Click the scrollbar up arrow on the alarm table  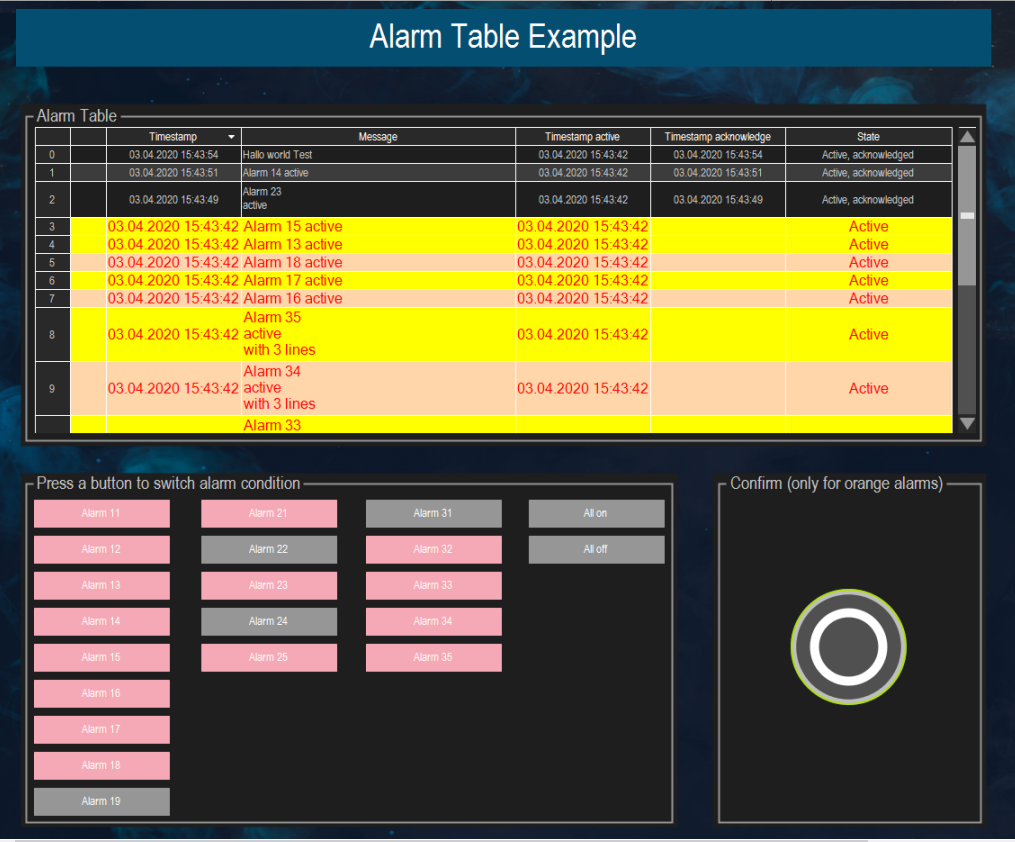966,137
